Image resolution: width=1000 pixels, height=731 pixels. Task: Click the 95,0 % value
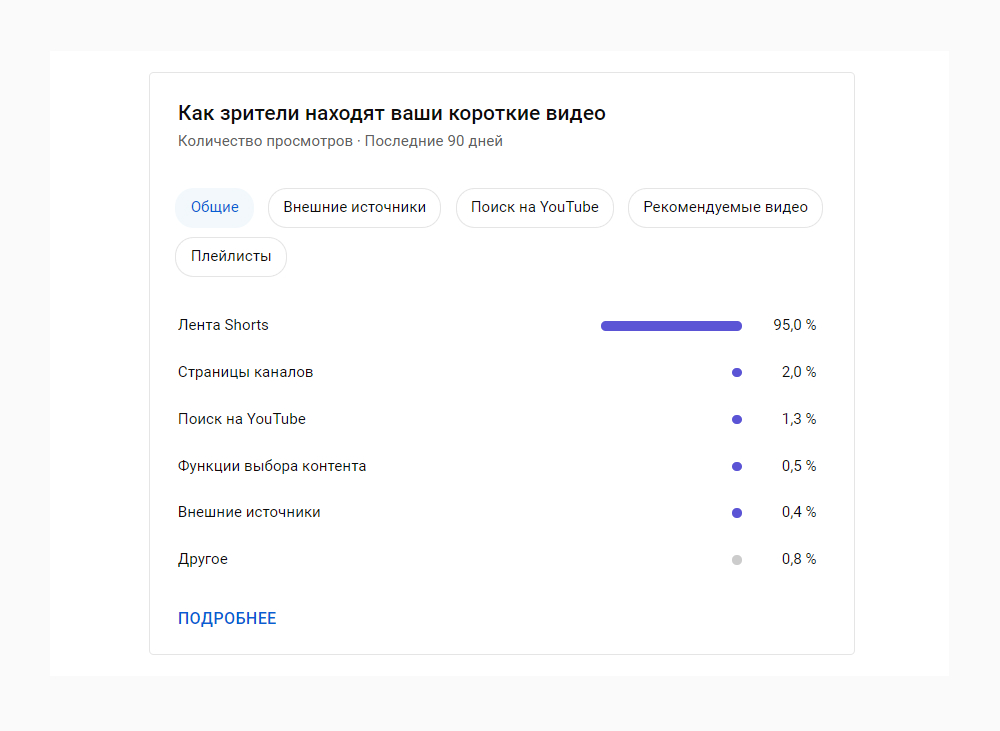[794, 325]
